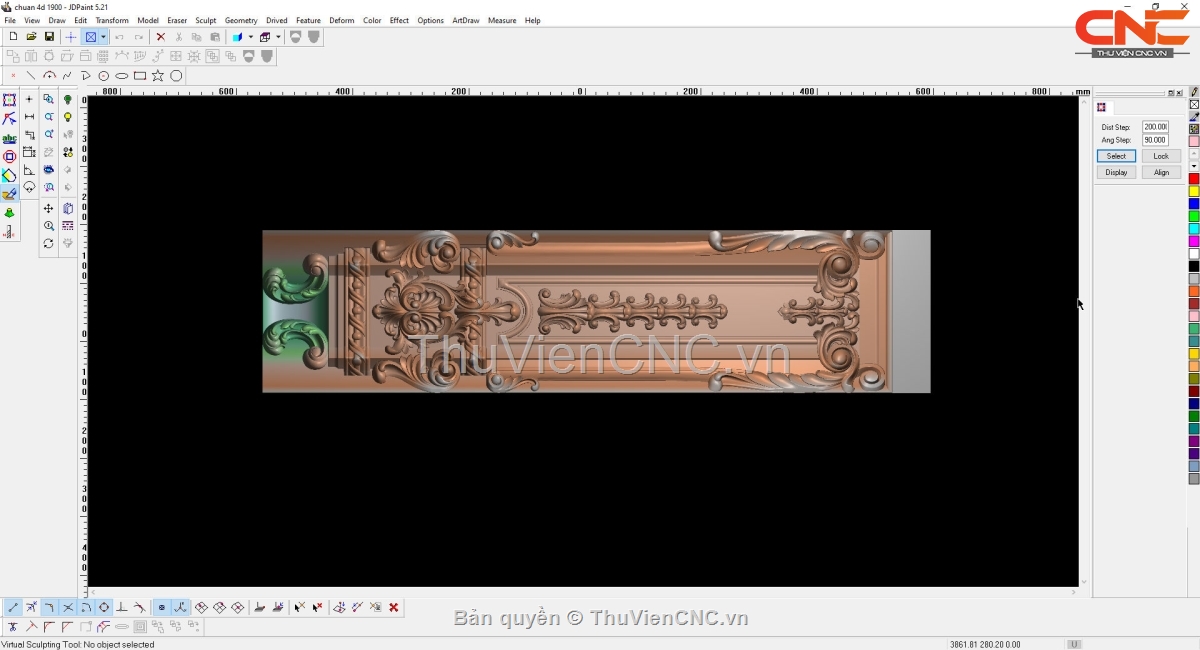Open the green bell sculpt tool
This screenshot has width=1200, height=650.
9,213
